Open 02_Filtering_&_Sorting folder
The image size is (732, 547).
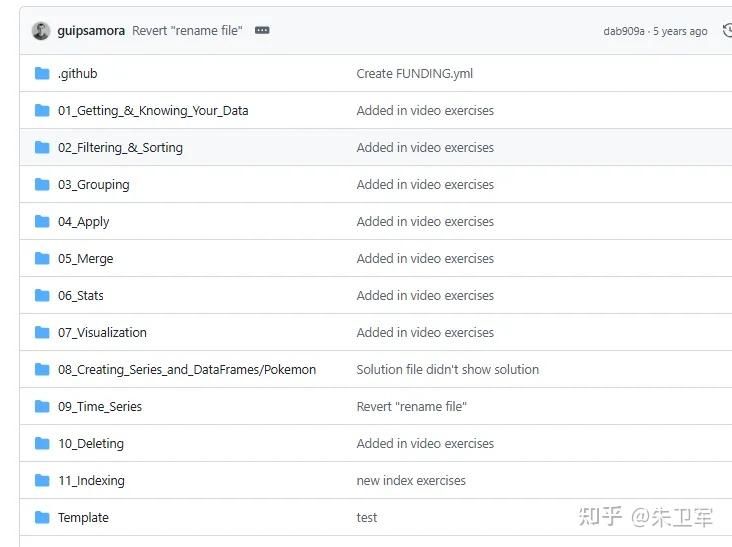pos(120,147)
